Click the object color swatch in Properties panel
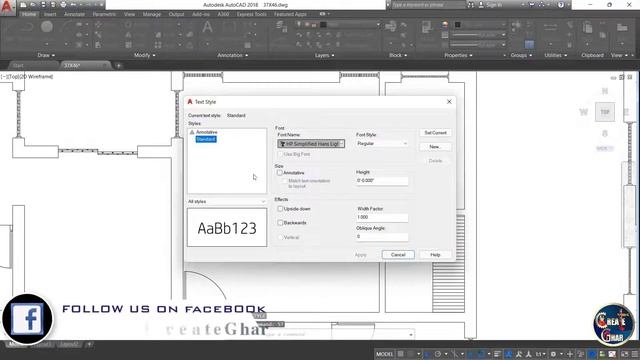The image size is (640, 360). pyautogui.click(x=458, y=24)
